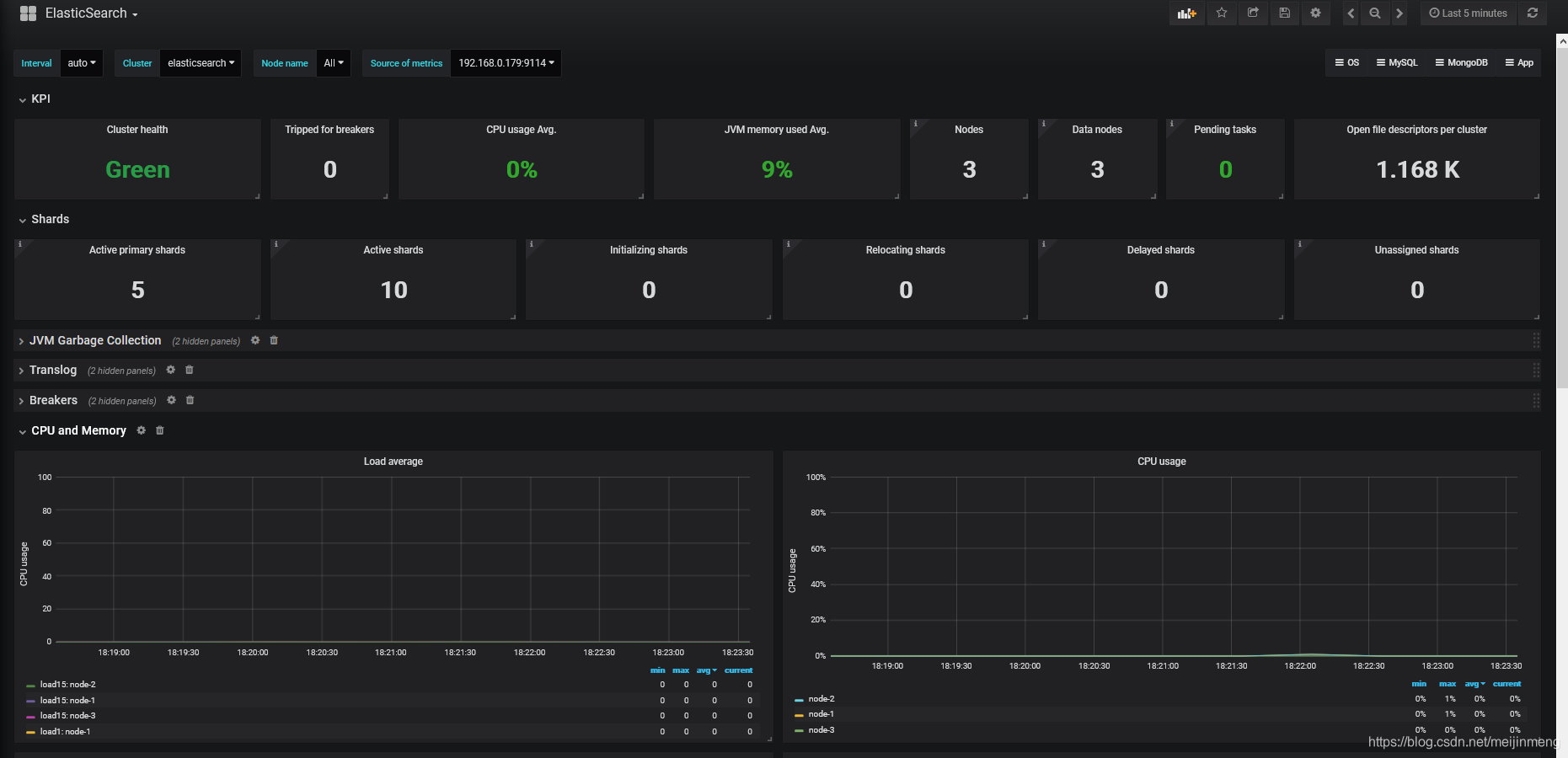Click the Unassigned shards info icon
The height and width of the screenshot is (758, 1568).
(x=1300, y=244)
